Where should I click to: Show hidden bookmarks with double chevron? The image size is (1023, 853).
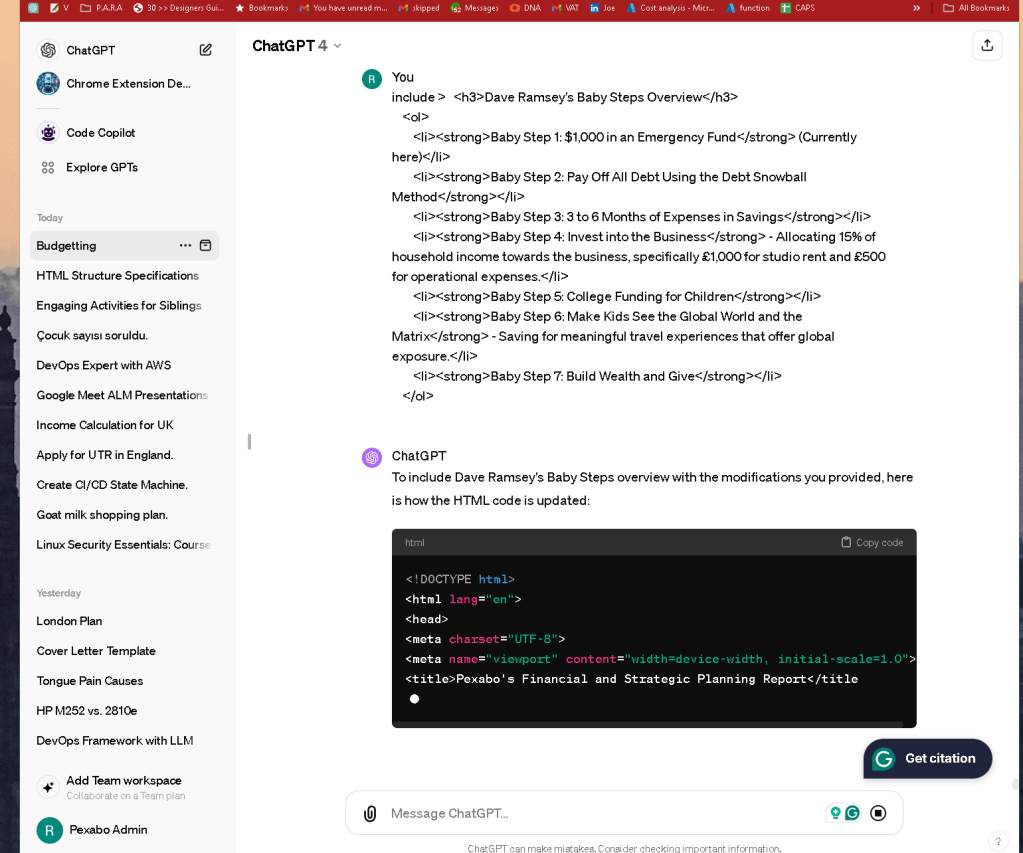pyautogui.click(x=916, y=8)
